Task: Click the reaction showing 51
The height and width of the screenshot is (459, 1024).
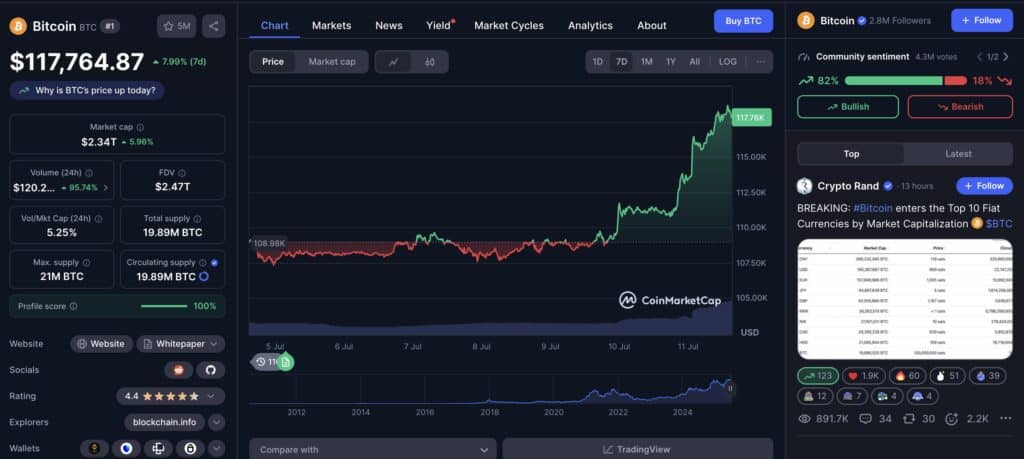Action: 946,375
